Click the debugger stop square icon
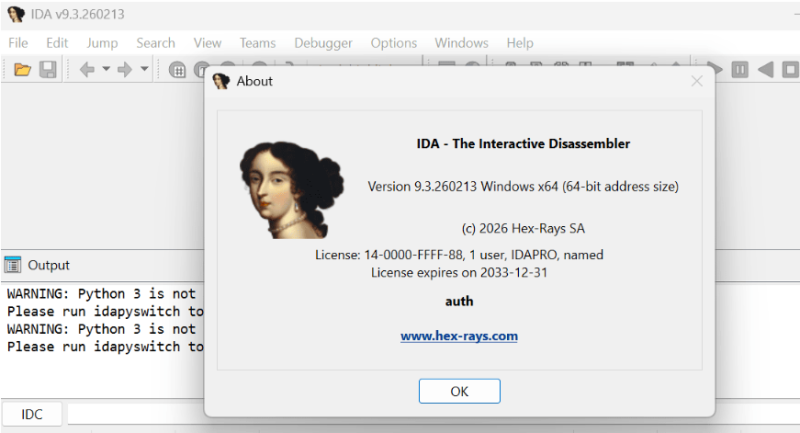Screen dimensions: 800x433 click(x=790, y=69)
